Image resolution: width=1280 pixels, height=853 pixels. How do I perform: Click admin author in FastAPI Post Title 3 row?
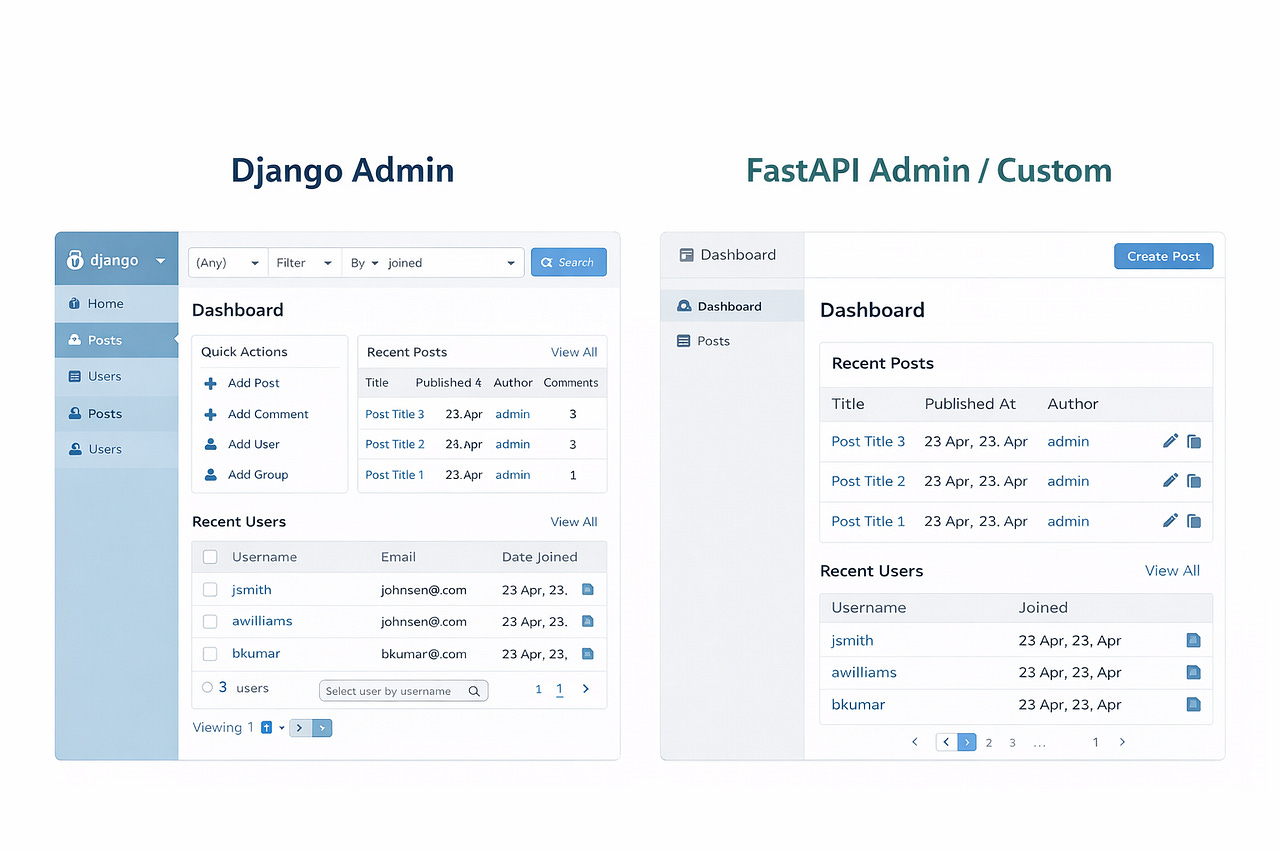click(1068, 441)
